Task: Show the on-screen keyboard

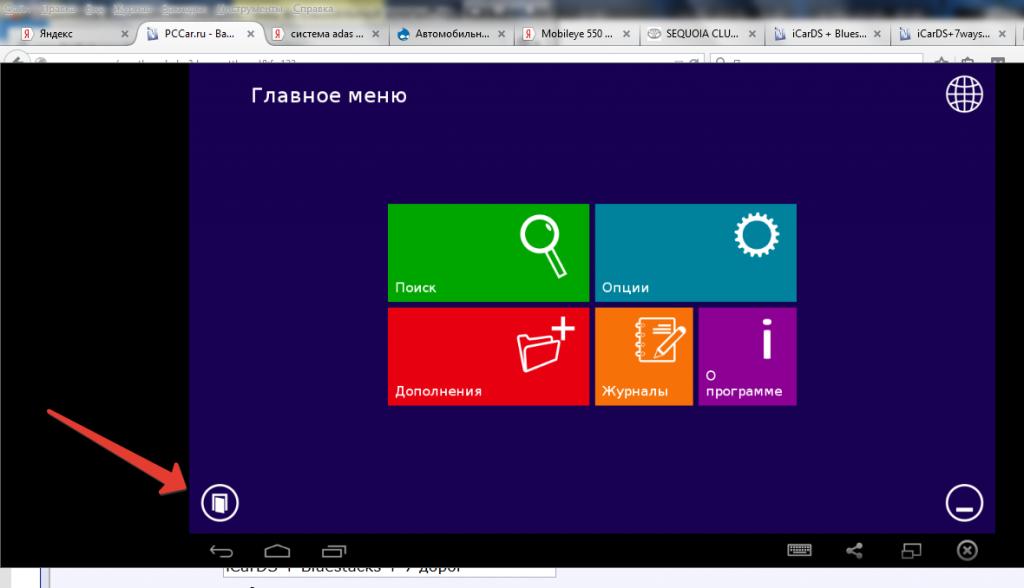Action: [x=799, y=550]
